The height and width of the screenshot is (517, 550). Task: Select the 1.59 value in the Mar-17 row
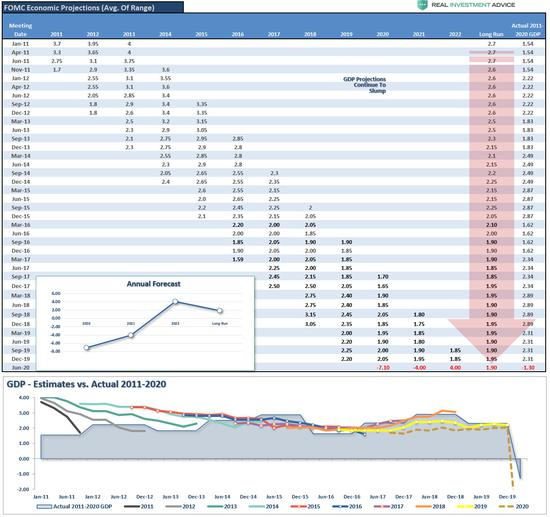(x=238, y=260)
